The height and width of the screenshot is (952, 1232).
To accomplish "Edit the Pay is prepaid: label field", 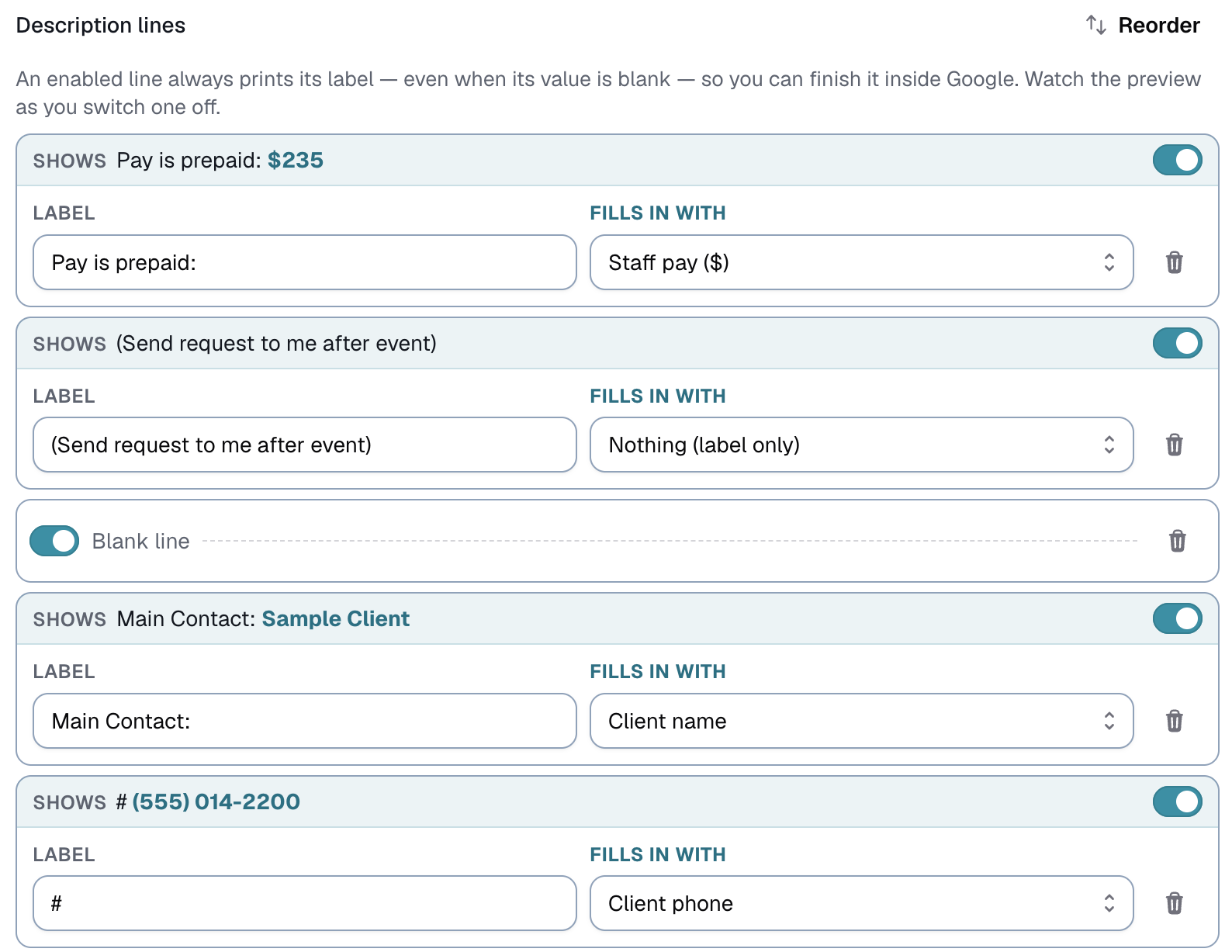I will [305, 262].
